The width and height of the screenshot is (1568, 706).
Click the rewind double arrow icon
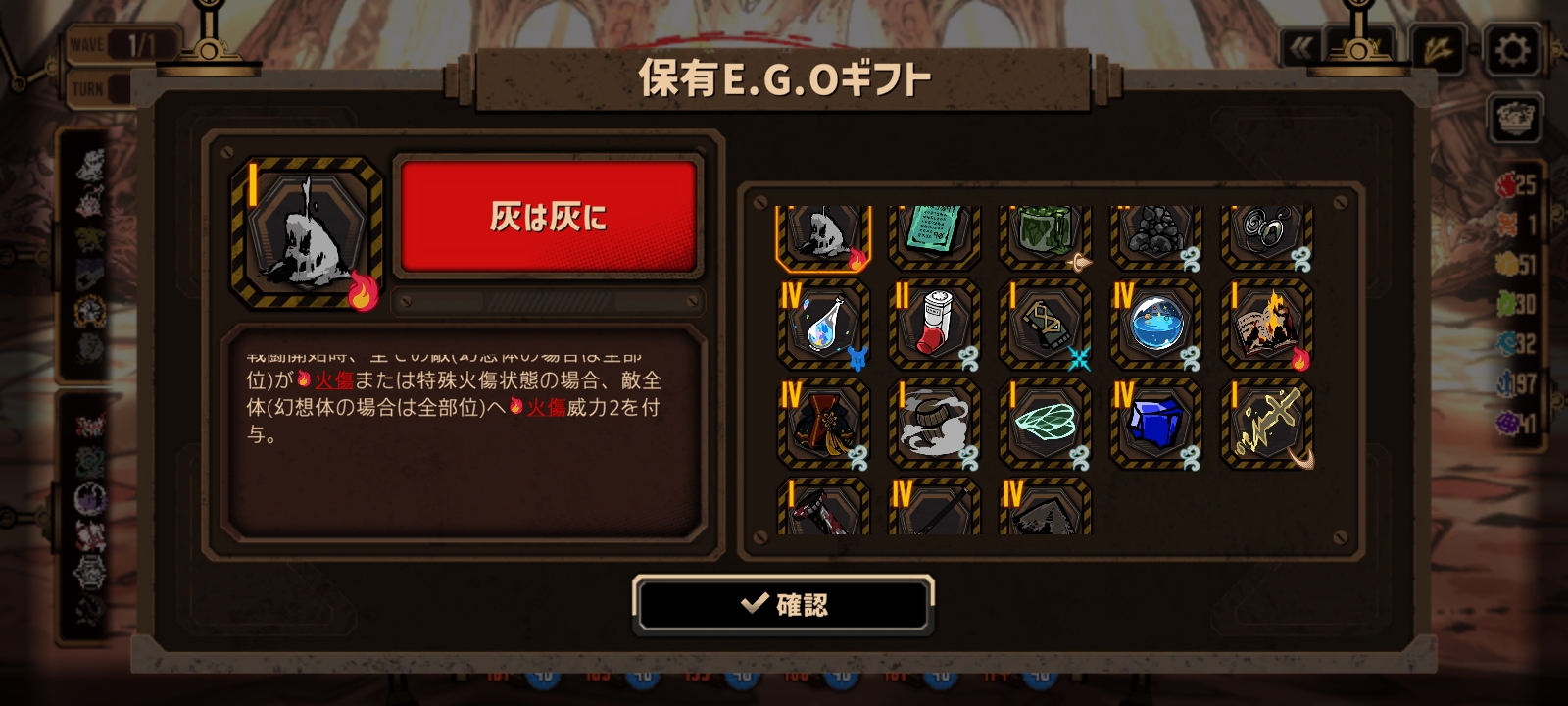[1302, 49]
